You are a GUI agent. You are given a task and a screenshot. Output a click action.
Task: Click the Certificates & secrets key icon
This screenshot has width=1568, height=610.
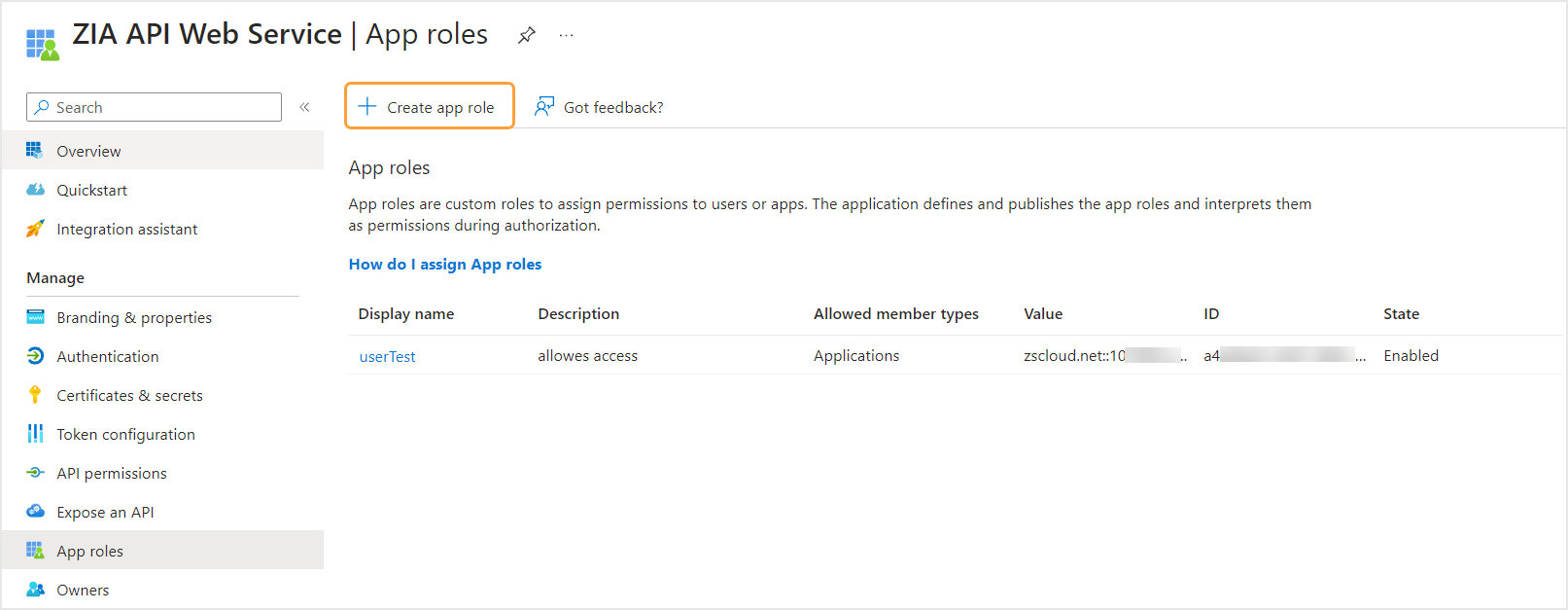[x=35, y=395]
